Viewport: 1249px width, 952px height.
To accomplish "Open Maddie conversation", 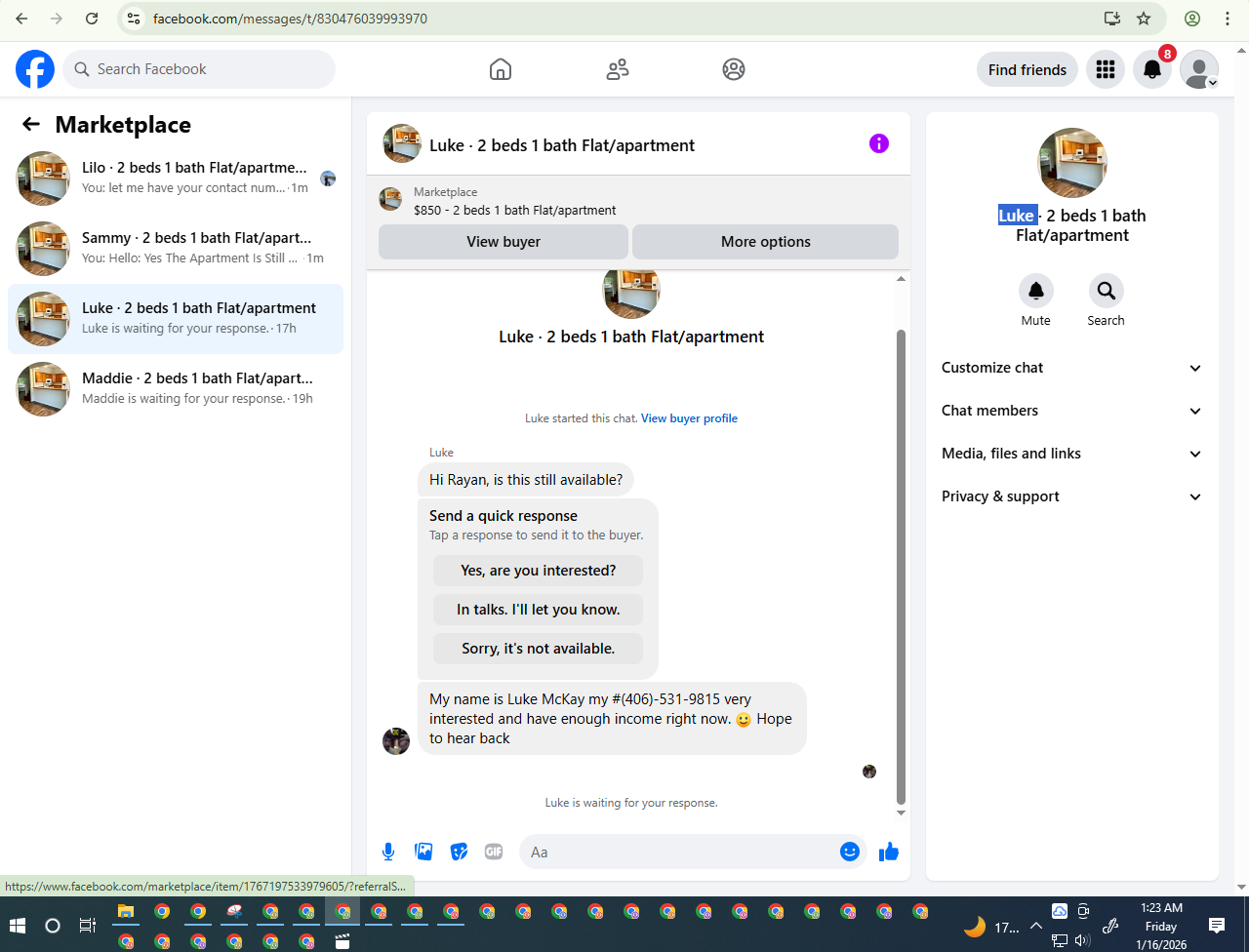I will click(176, 389).
